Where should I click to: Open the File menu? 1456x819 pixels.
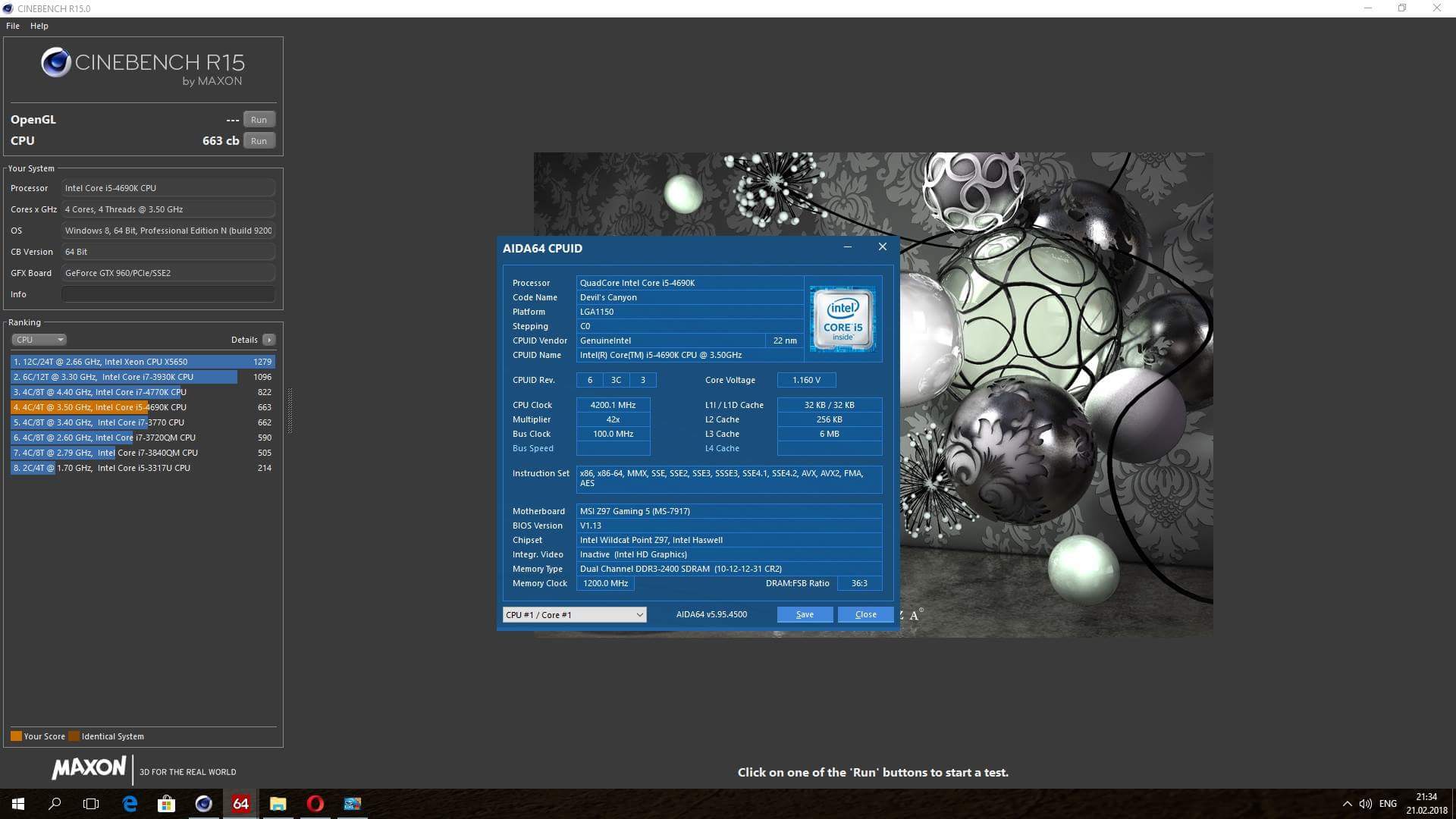[x=13, y=26]
